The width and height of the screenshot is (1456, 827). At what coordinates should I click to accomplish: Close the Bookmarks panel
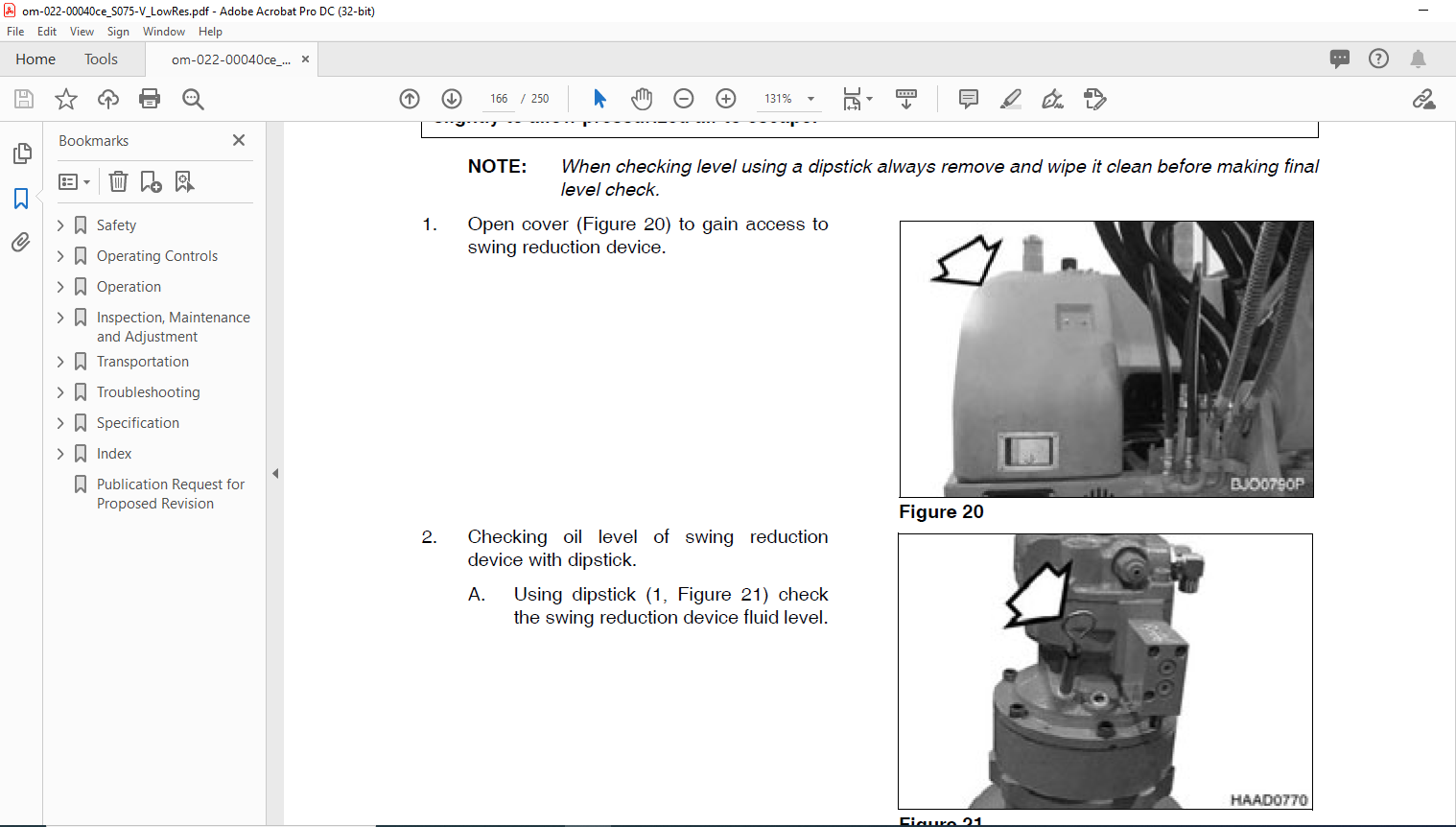239,140
